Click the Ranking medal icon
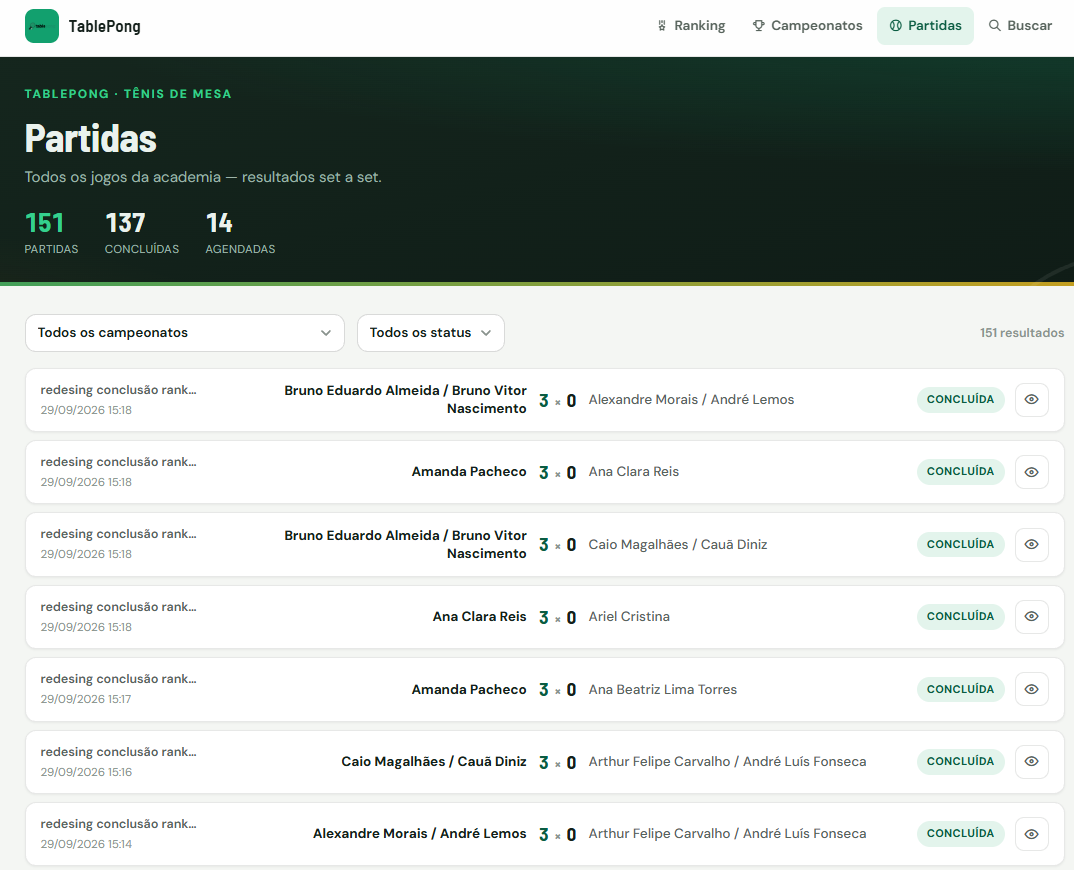This screenshot has height=870, width=1074. pyautogui.click(x=662, y=26)
